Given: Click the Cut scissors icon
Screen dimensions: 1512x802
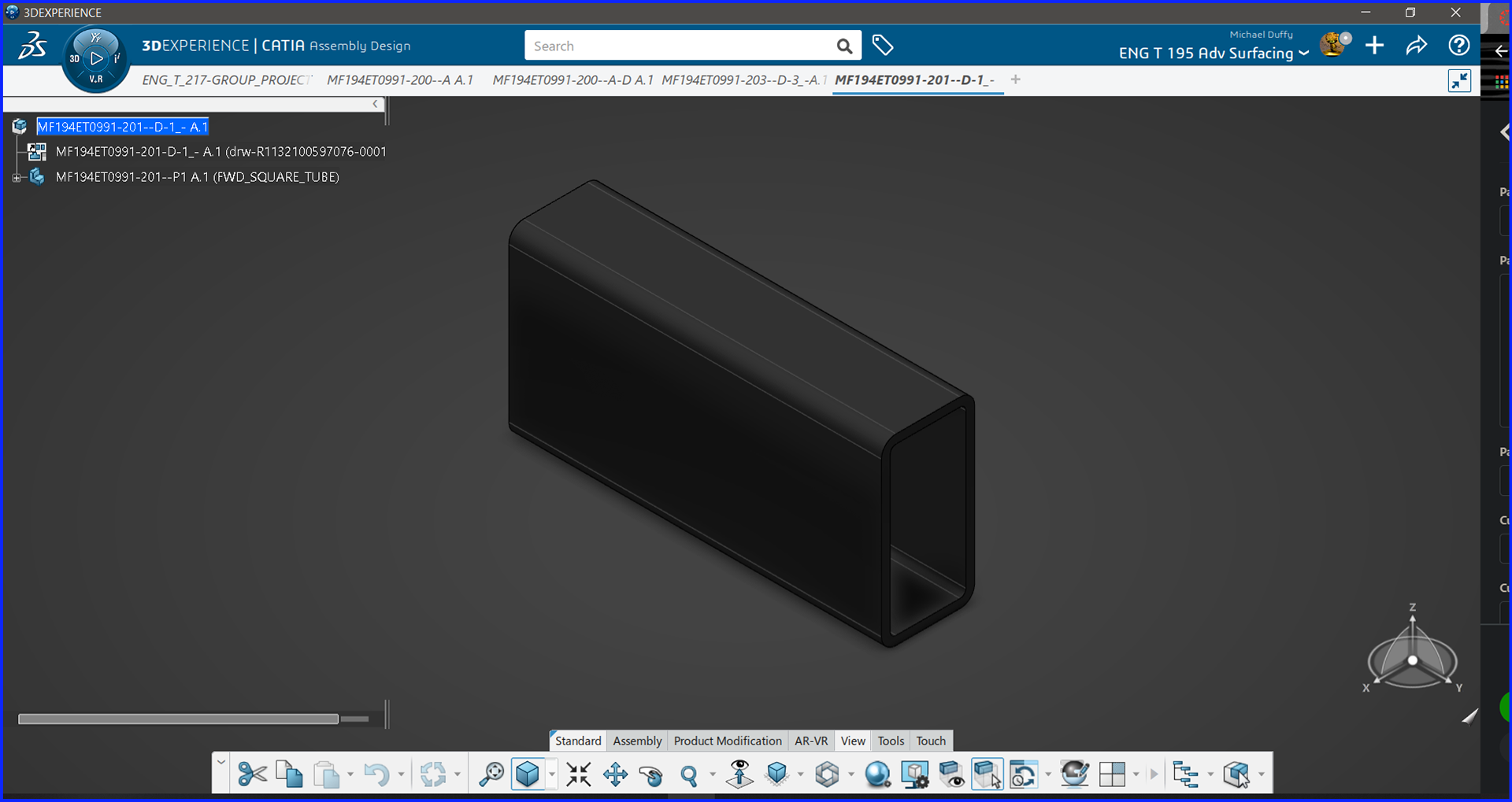Looking at the screenshot, I should point(252,774).
